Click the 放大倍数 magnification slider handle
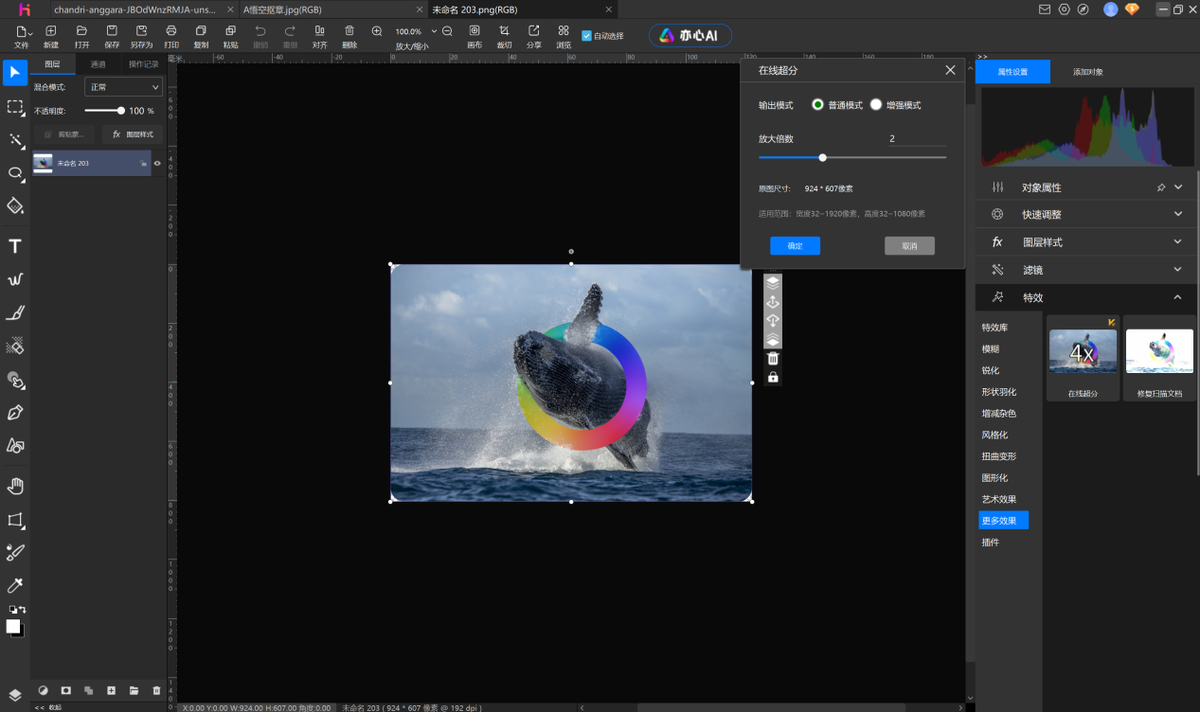The image size is (1200, 712). [823, 157]
